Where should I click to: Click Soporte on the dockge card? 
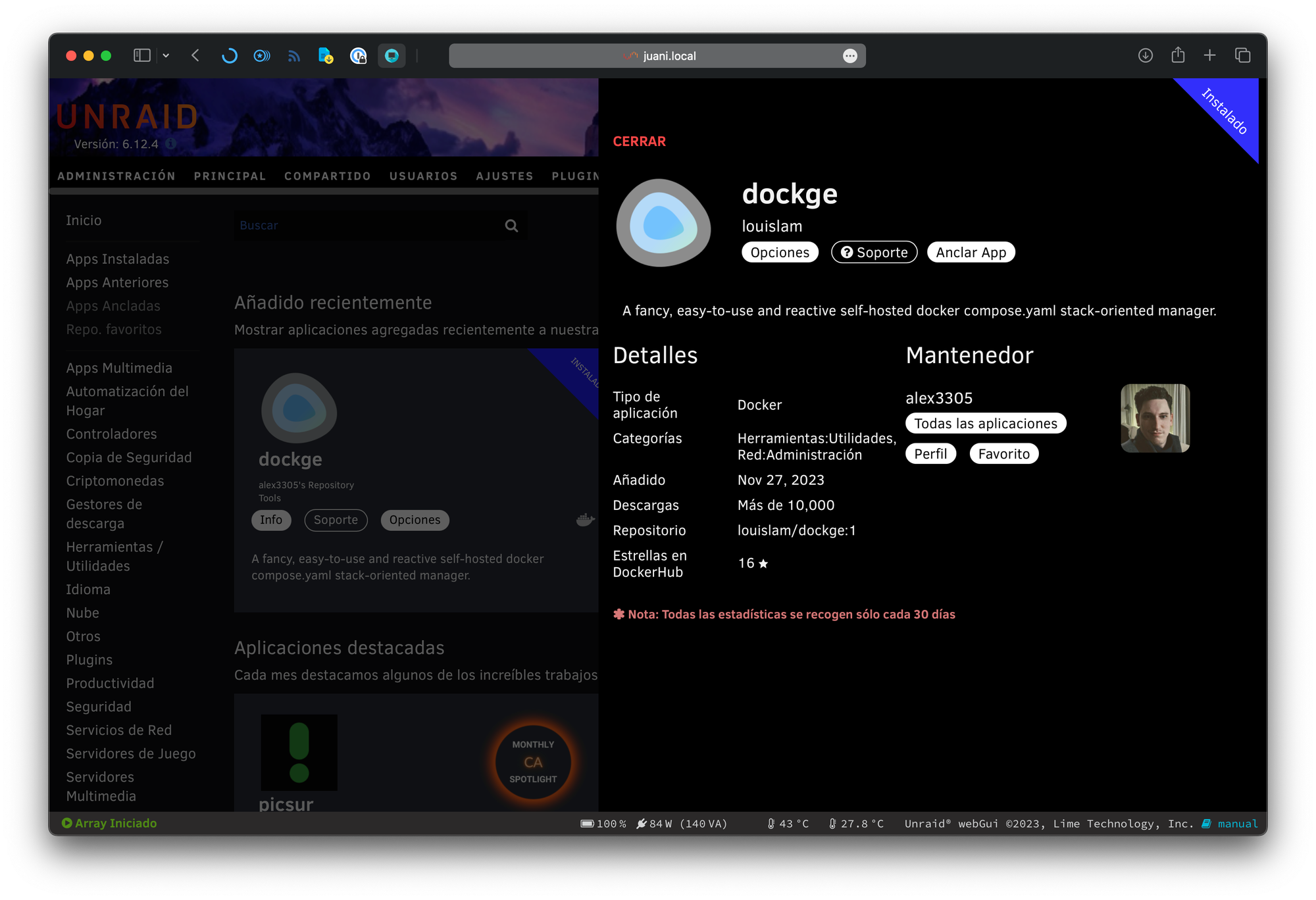tap(336, 520)
